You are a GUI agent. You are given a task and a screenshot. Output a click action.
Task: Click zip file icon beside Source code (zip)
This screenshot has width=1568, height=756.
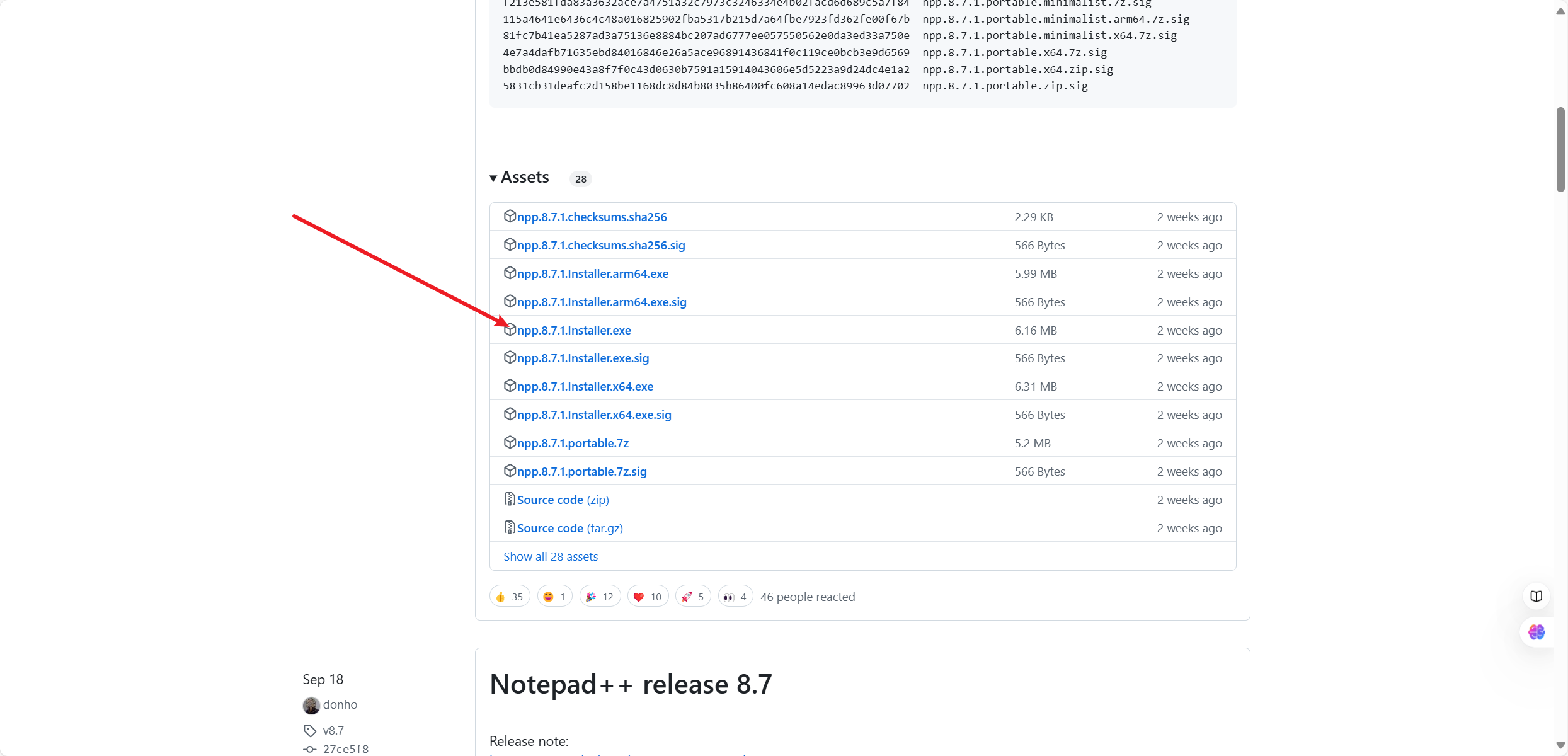(x=510, y=500)
